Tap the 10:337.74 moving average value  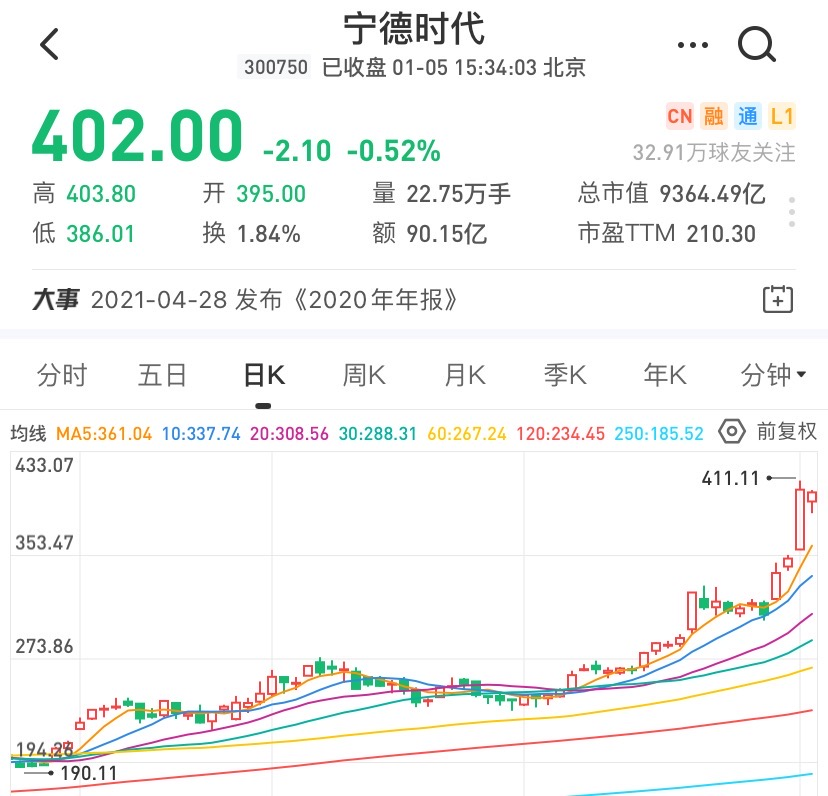pos(201,434)
